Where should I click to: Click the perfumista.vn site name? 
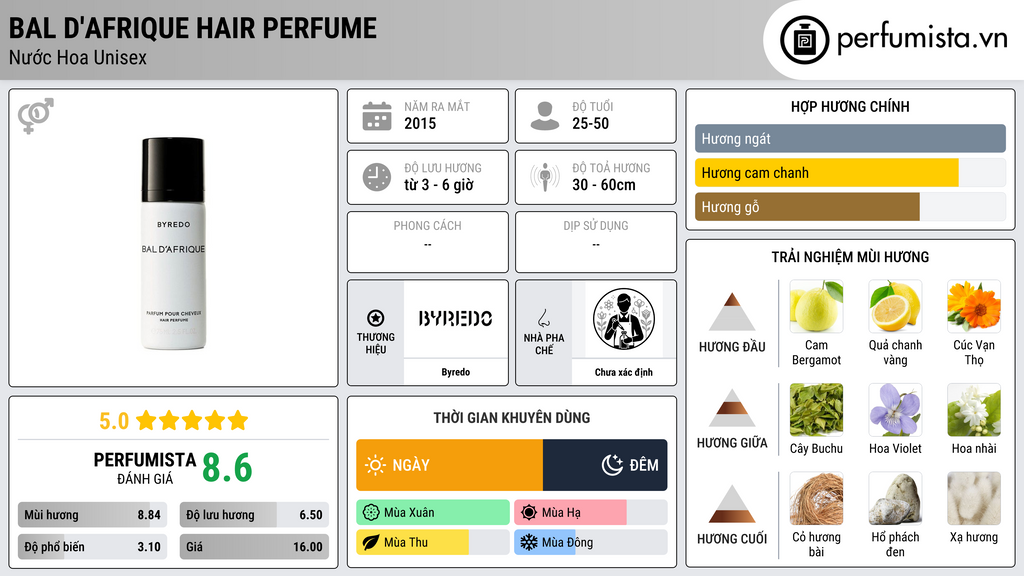tap(922, 38)
